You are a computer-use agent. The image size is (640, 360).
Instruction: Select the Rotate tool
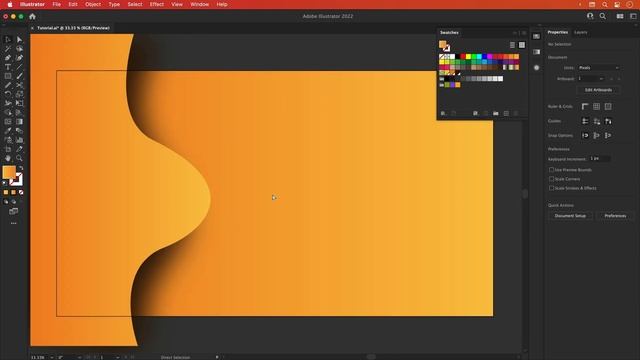(8, 94)
